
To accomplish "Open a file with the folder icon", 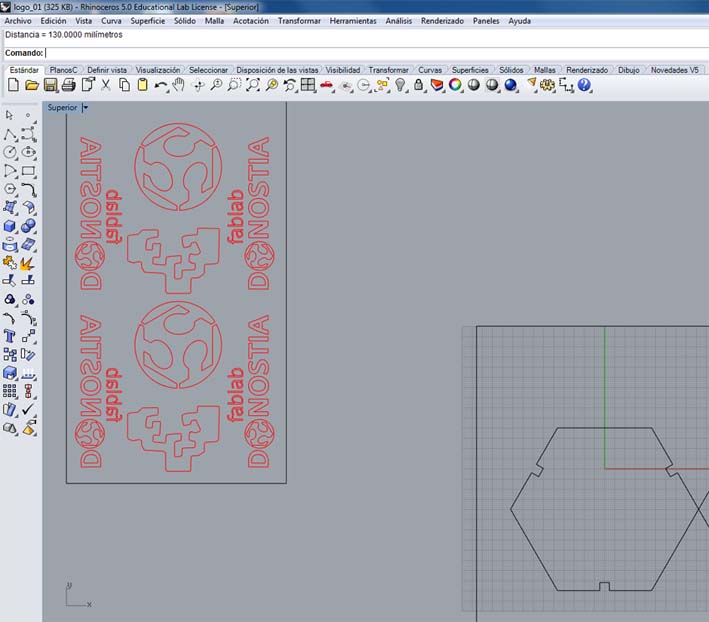I will click(32, 85).
